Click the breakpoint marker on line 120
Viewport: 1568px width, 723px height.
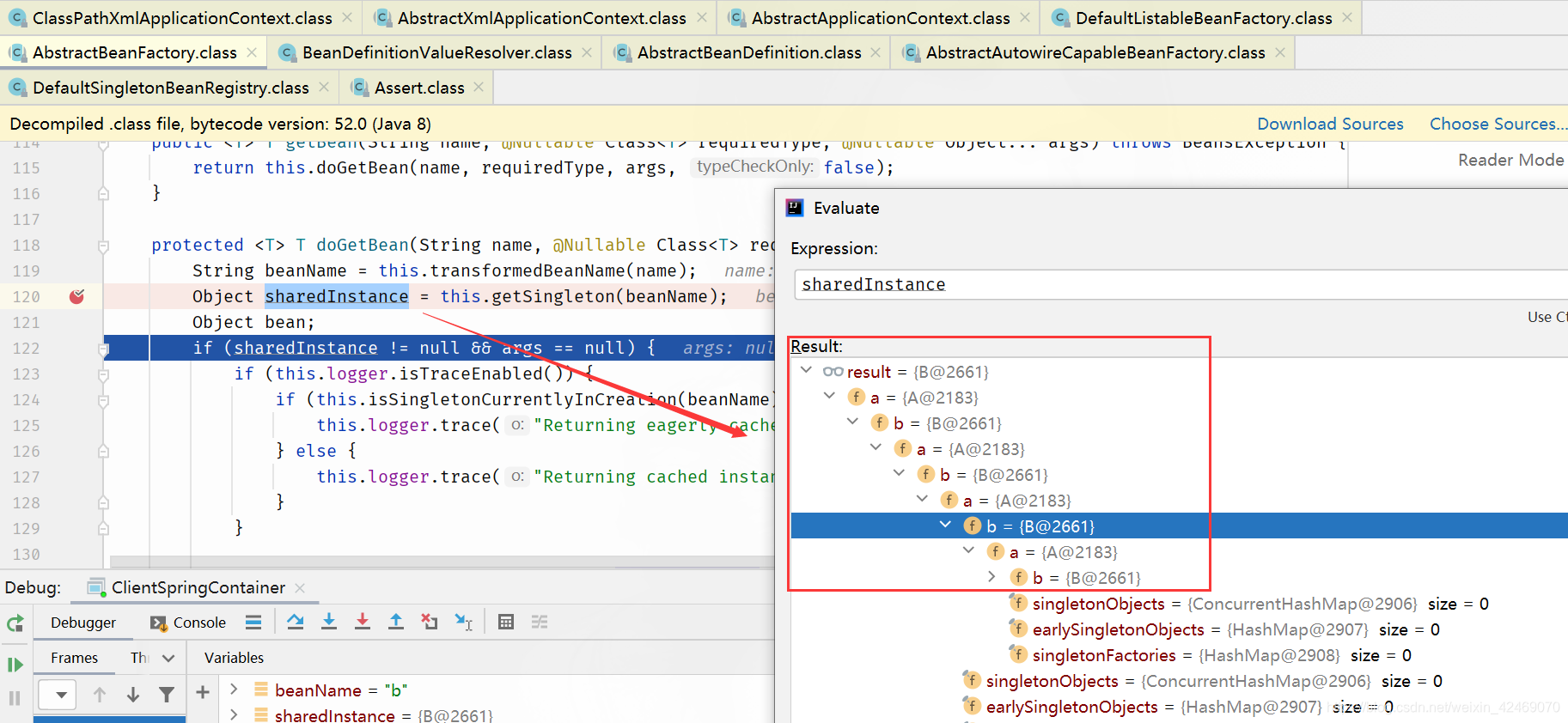76,296
